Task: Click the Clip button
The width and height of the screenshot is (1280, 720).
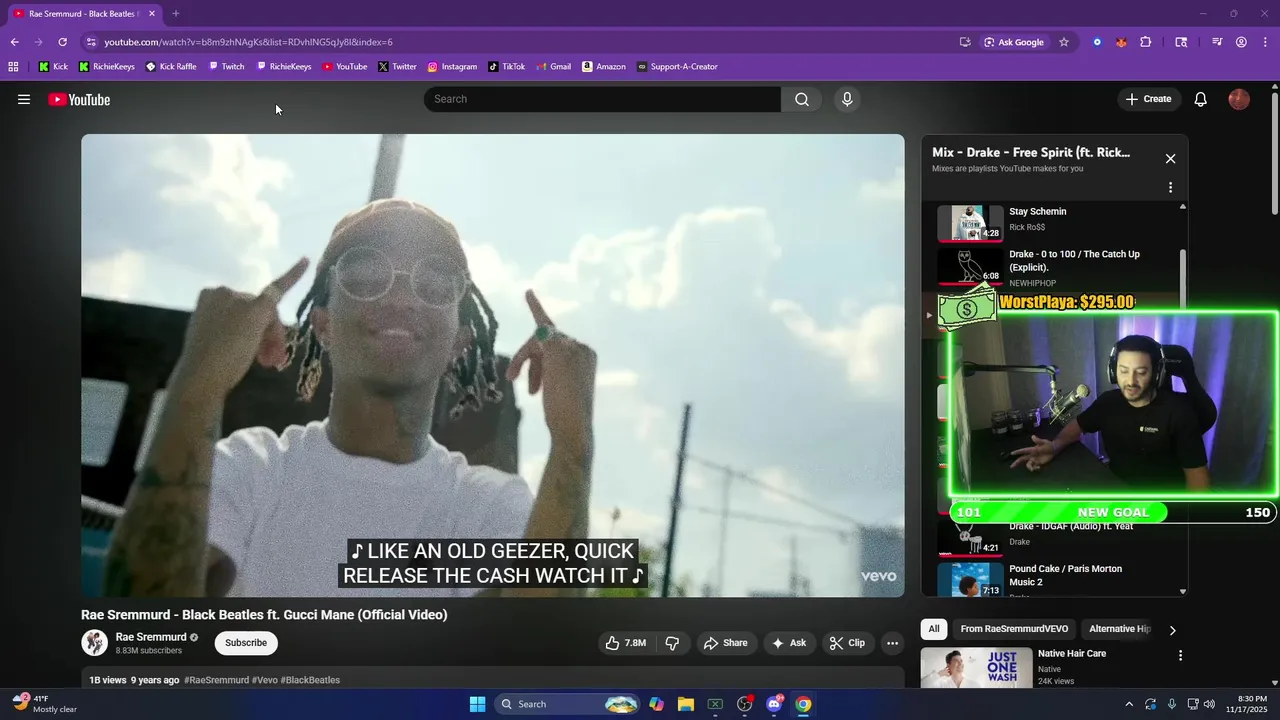Action: (848, 643)
